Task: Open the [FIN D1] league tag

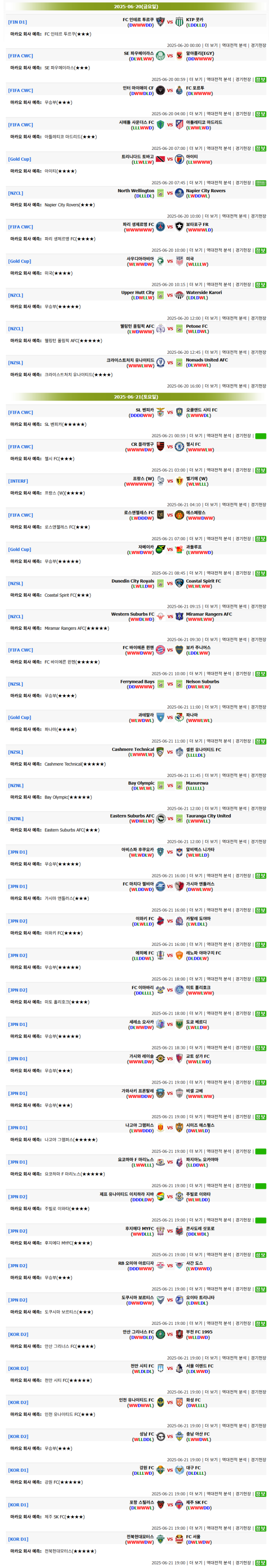Action: click(x=18, y=22)
